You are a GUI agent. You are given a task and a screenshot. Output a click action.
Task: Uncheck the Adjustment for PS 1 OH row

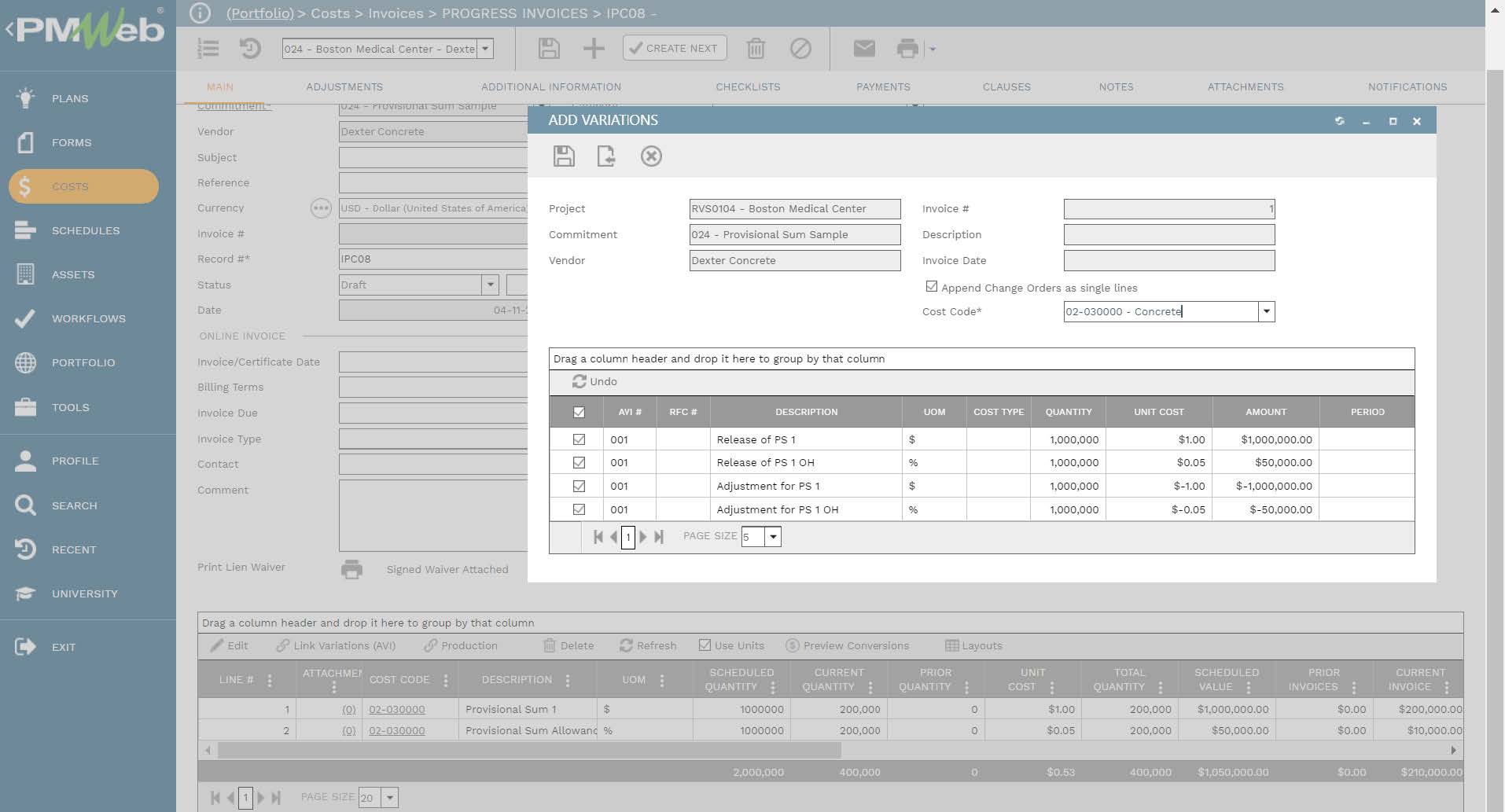click(x=579, y=509)
